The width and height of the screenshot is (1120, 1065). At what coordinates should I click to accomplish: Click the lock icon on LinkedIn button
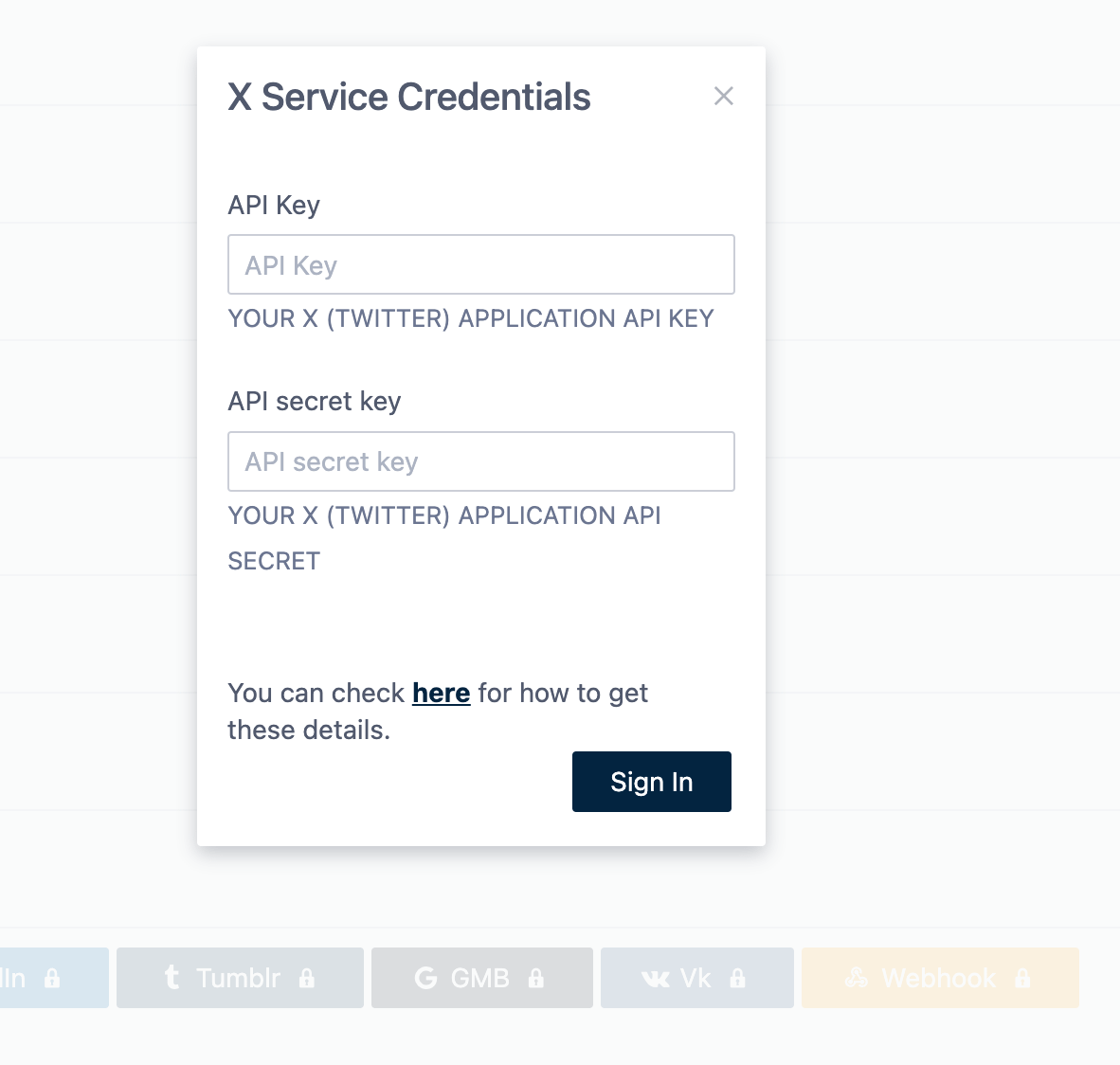(52, 978)
